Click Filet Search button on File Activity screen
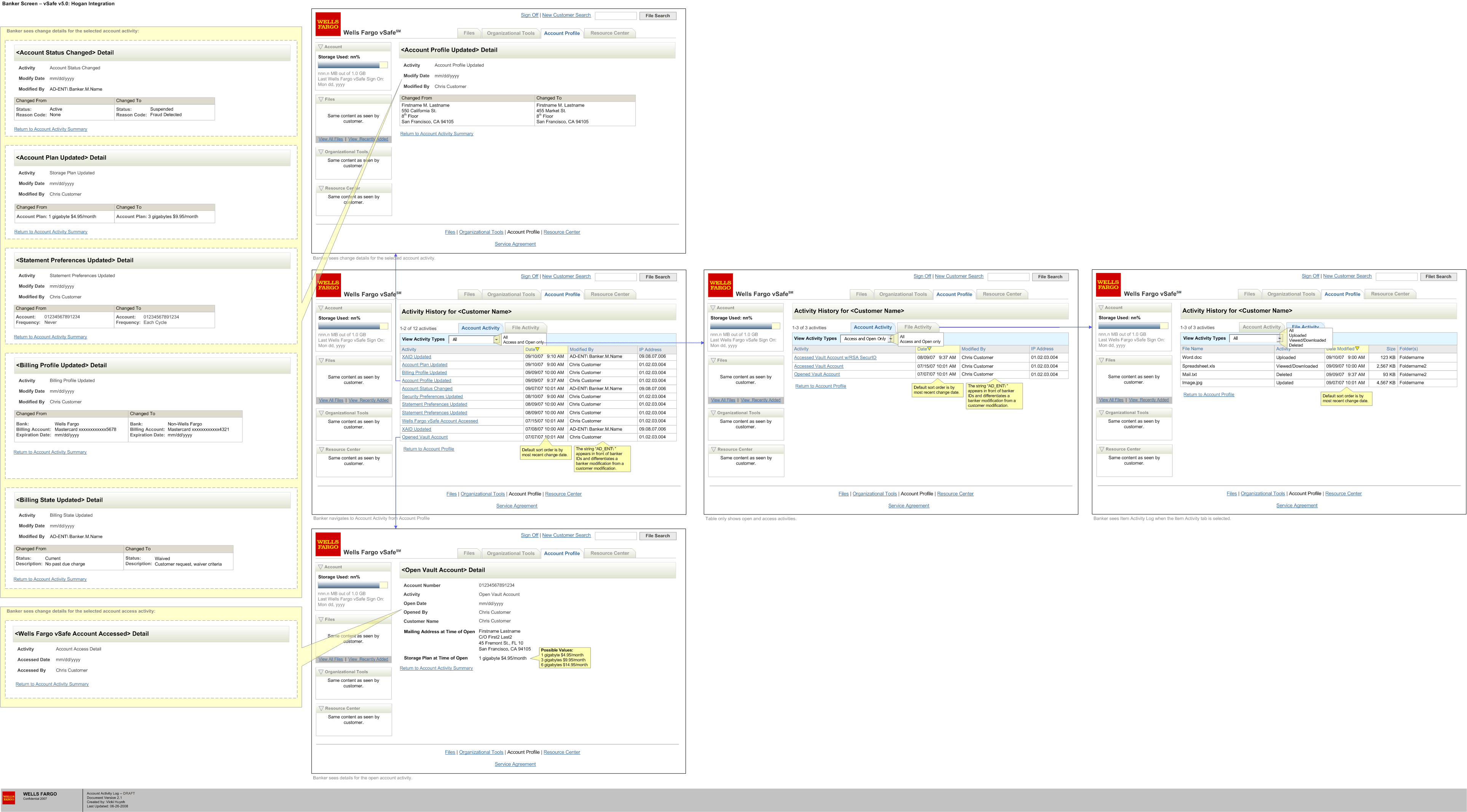The width and height of the screenshot is (1467, 812). click(x=1438, y=277)
